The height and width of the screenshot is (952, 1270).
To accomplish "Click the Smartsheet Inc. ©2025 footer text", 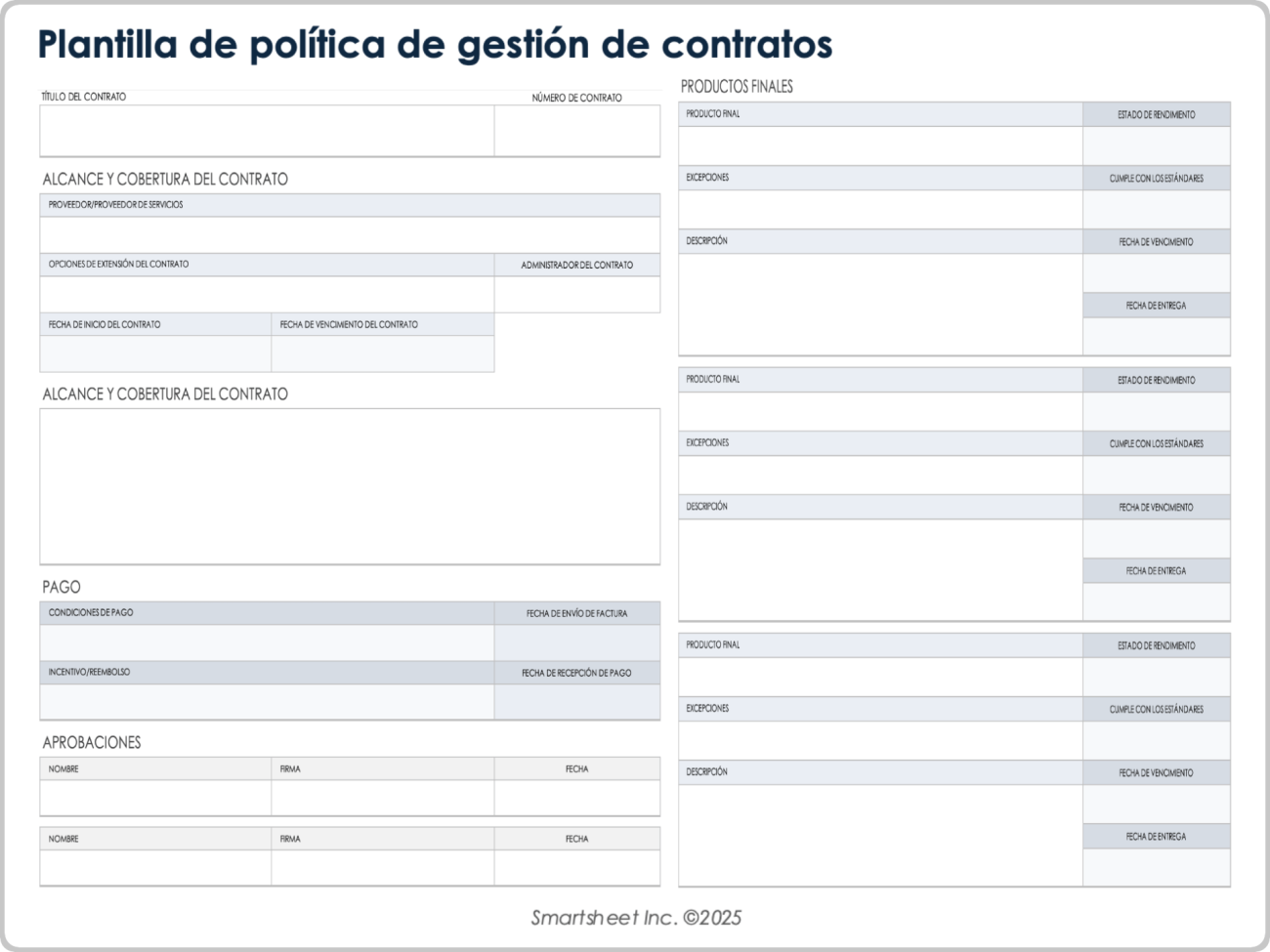I will click(636, 918).
